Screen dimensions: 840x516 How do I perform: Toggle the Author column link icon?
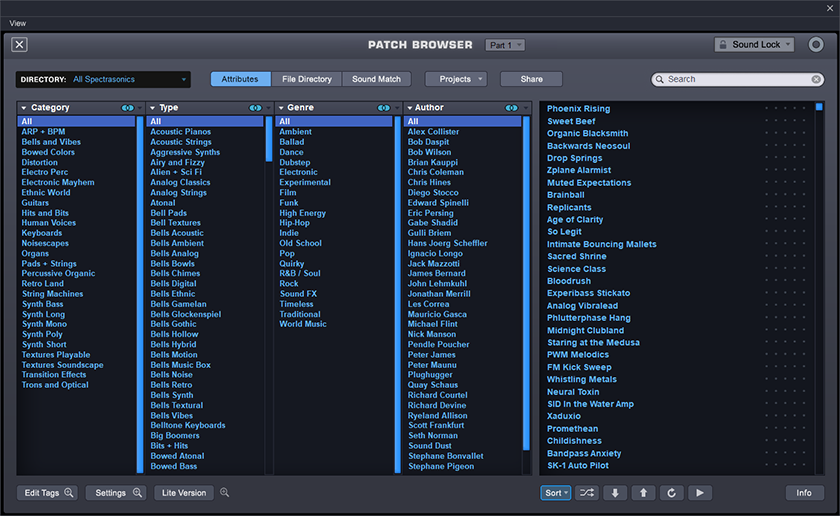click(x=512, y=108)
